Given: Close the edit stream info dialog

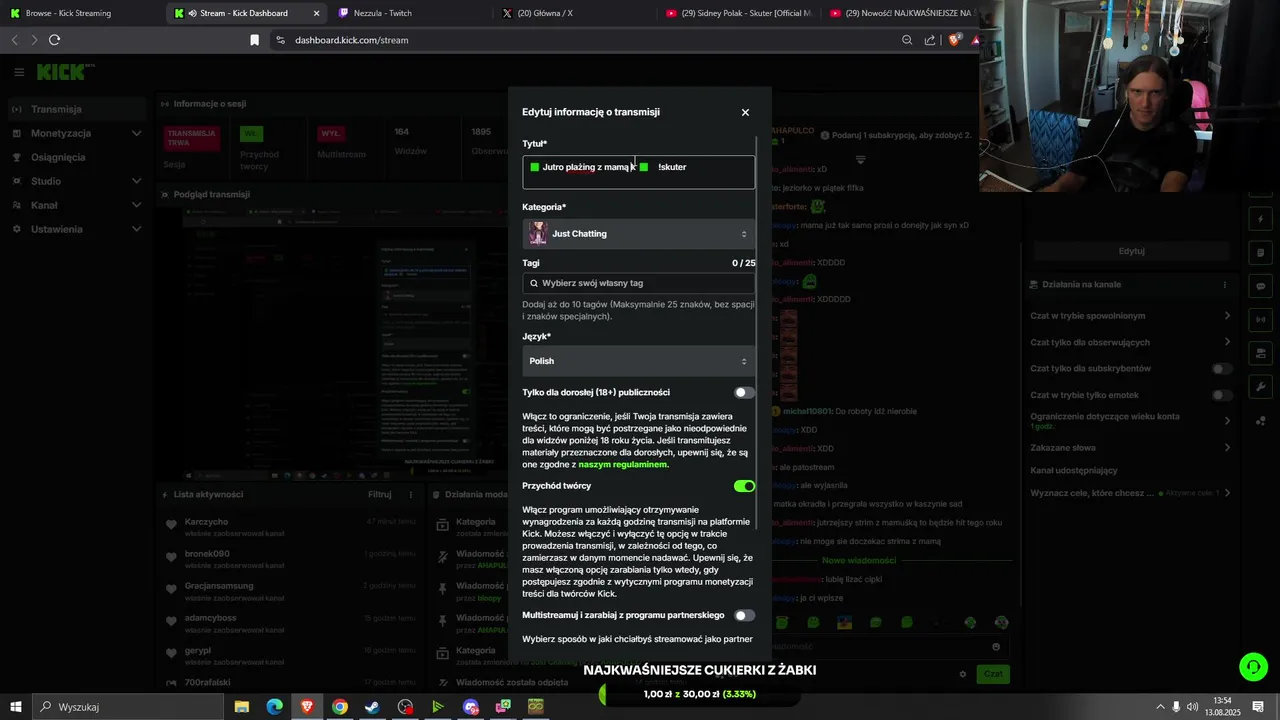Looking at the screenshot, I should pos(745,112).
